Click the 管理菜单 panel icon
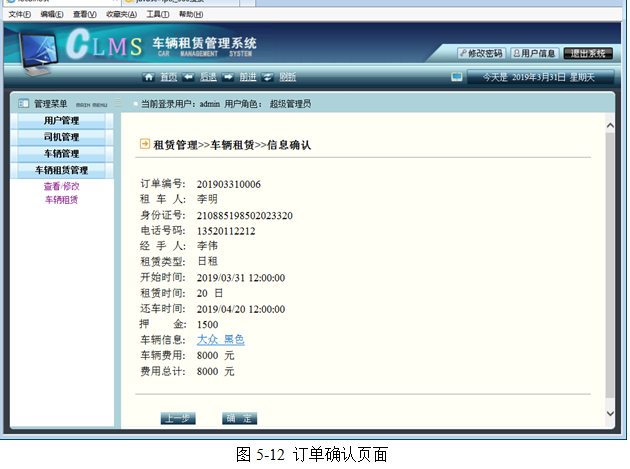Viewport: 630px width, 469px height. [x=23, y=104]
